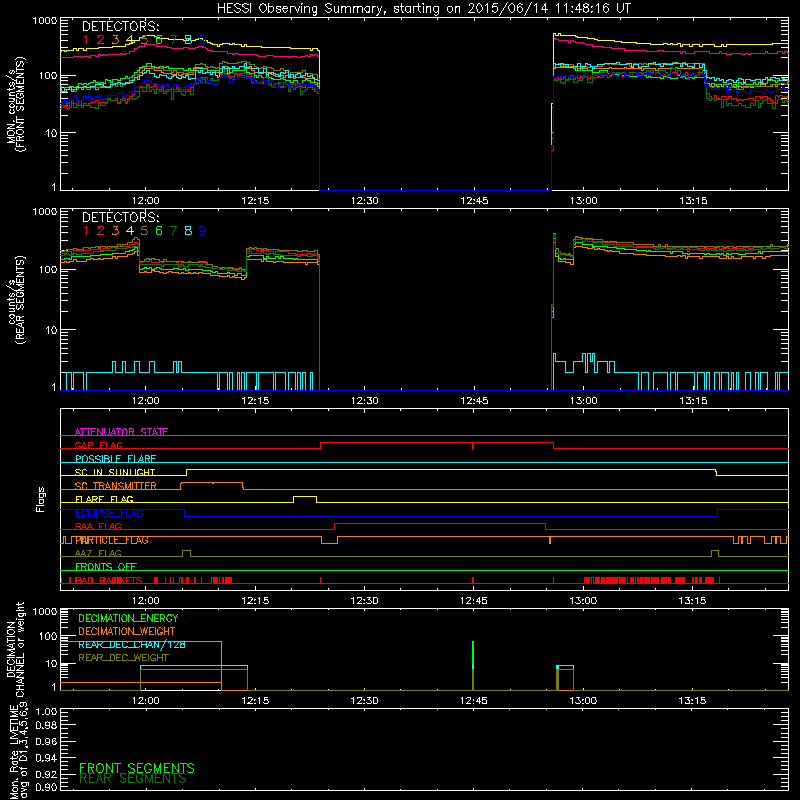The width and height of the screenshot is (800, 800).
Task: Click 13:15 tick under rear segments plot
Action: (x=693, y=401)
